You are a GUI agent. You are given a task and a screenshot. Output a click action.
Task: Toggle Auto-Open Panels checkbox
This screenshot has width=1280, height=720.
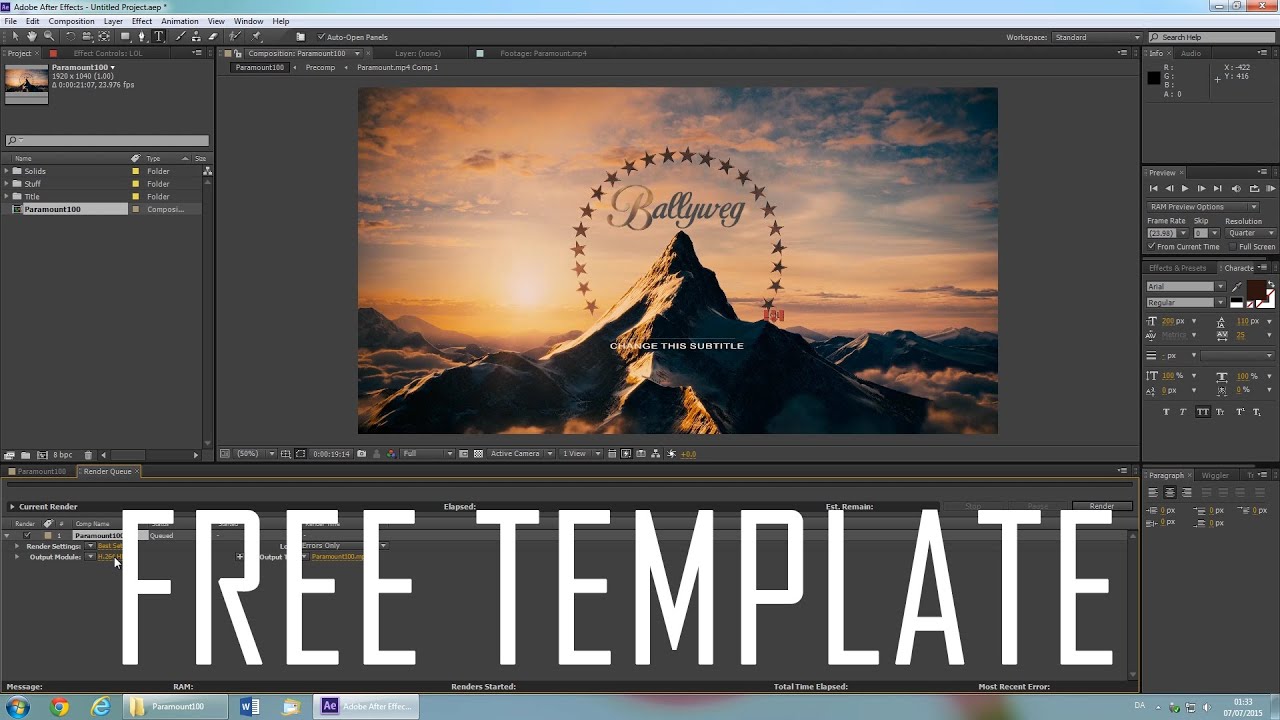click(321, 37)
